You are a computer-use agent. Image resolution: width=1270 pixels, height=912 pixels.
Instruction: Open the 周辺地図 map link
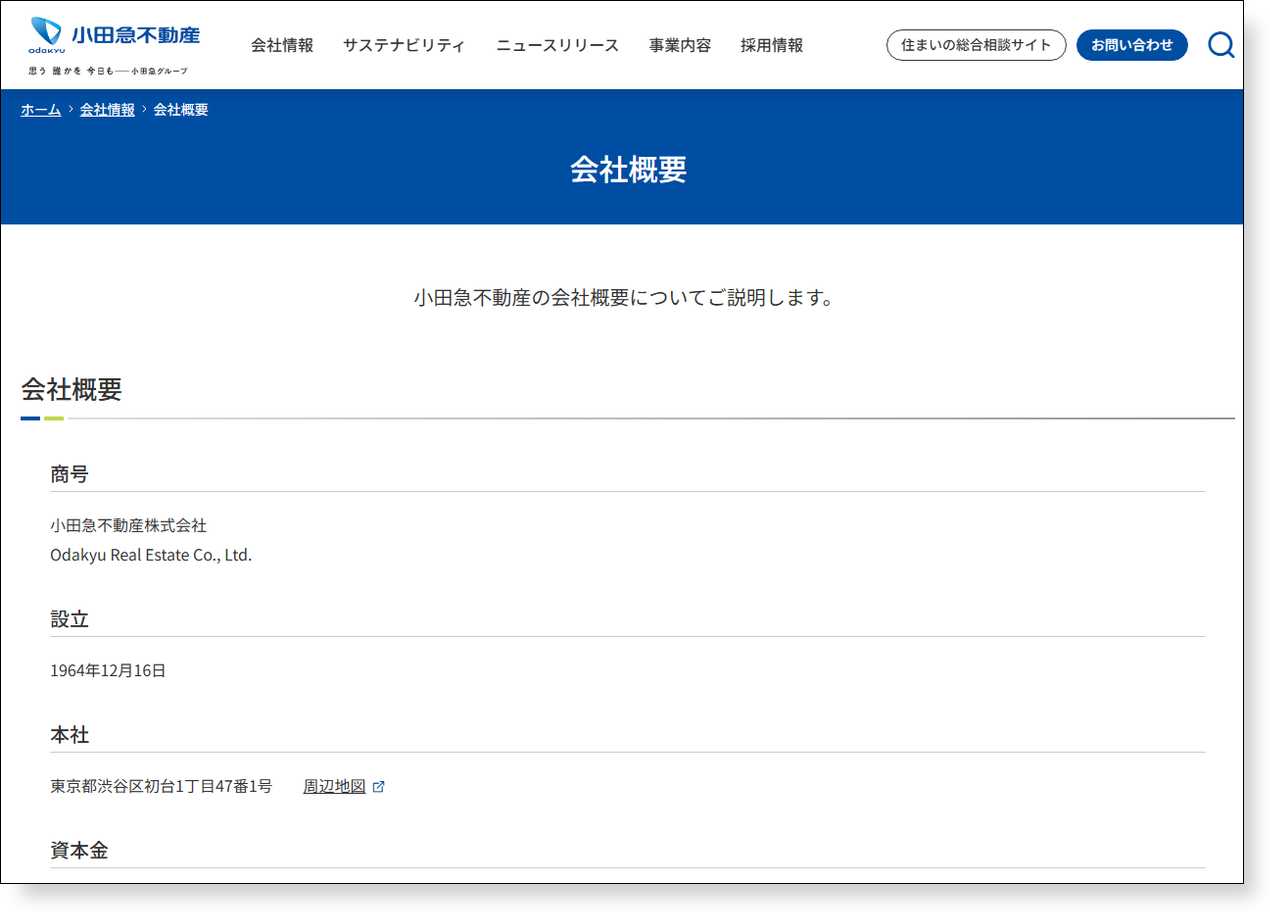click(x=335, y=786)
